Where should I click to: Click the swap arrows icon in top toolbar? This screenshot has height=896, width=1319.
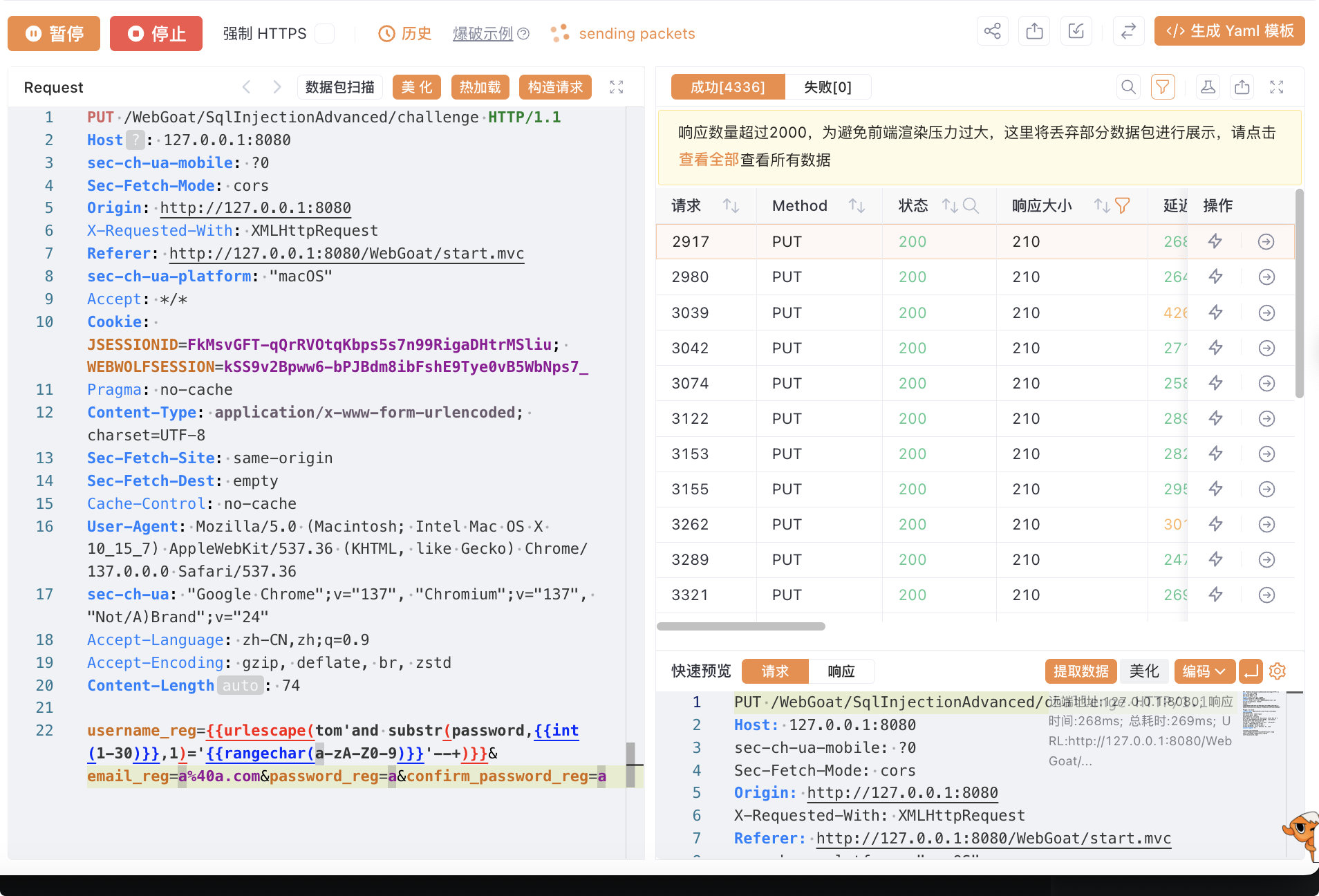[1128, 32]
